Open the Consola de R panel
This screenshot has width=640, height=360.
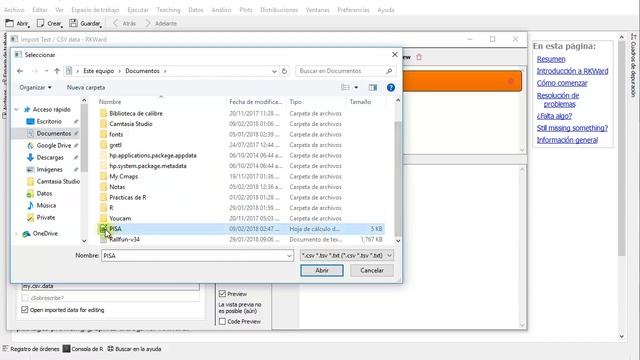pos(83,349)
